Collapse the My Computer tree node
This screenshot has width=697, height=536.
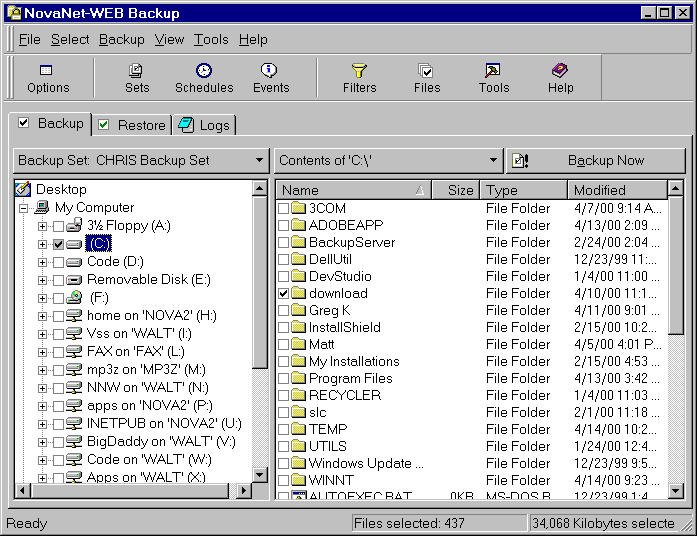[24, 208]
